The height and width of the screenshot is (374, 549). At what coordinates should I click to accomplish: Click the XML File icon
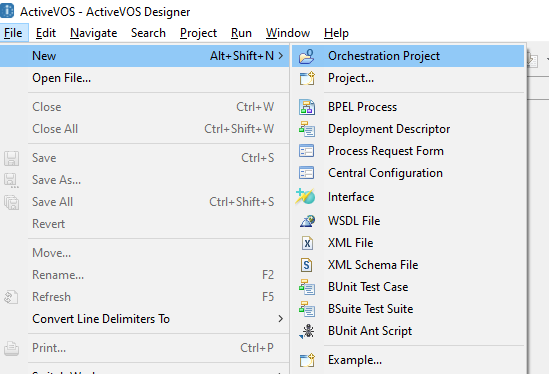coord(307,243)
